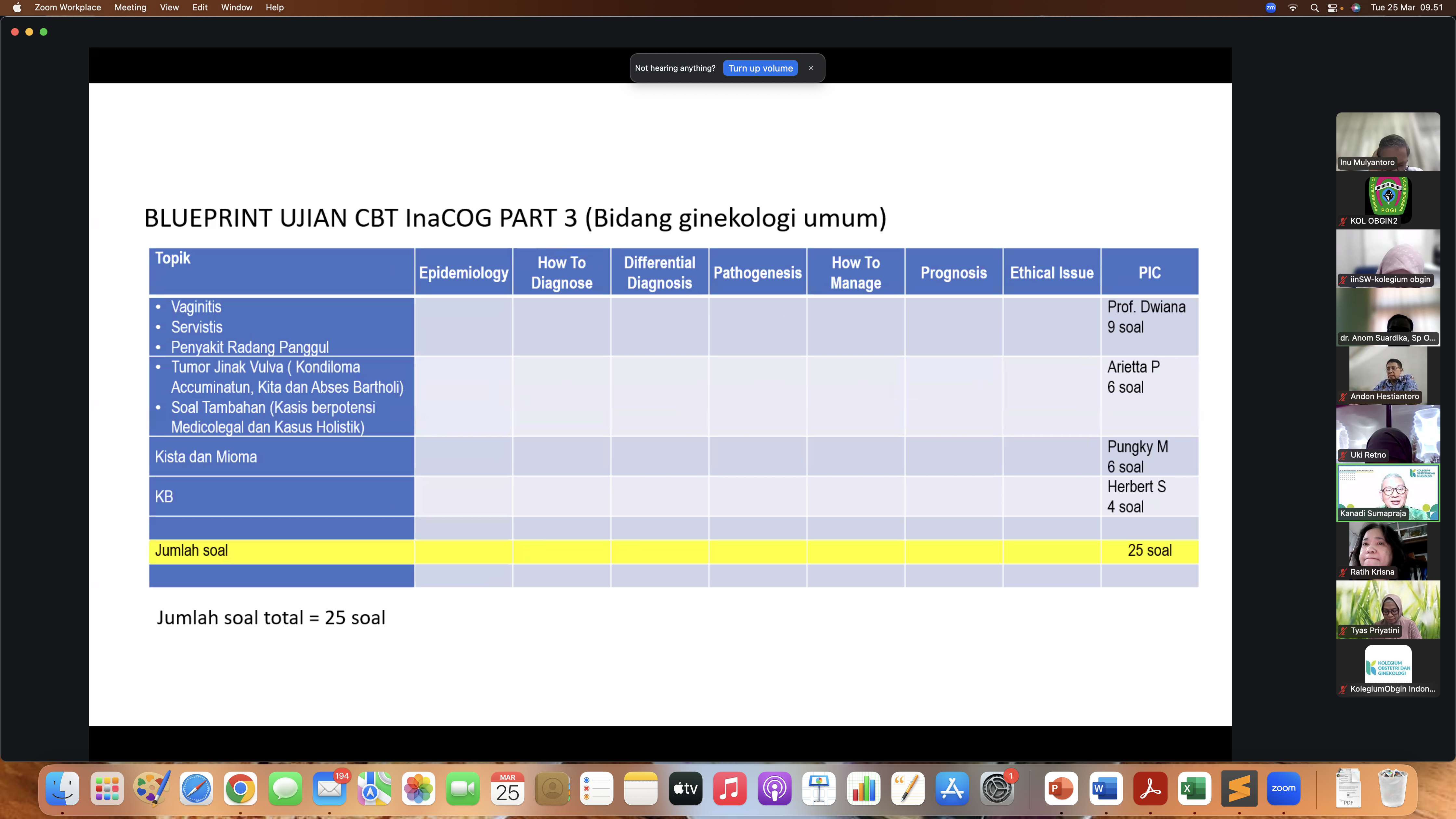Open Google Chrome from the Dock
The height and width of the screenshot is (819, 1456).
click(x=240, y=788)
